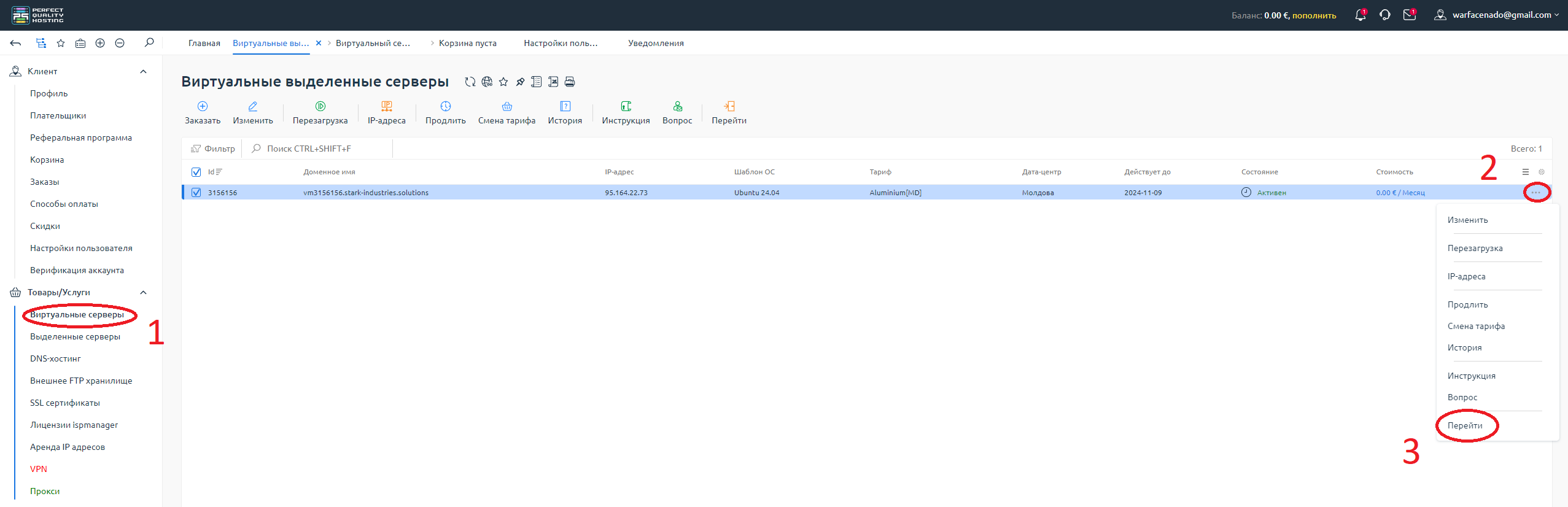Click Вопрос toolbar button
This screenshot has height=507, width=1568.
click(x=677, y=113)
